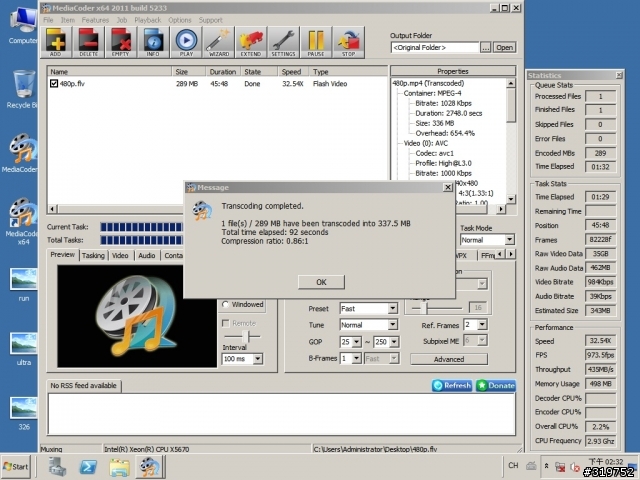The image size is (640, 480).
Task: Open the file explorer taskbar icon
Action: 119,467
